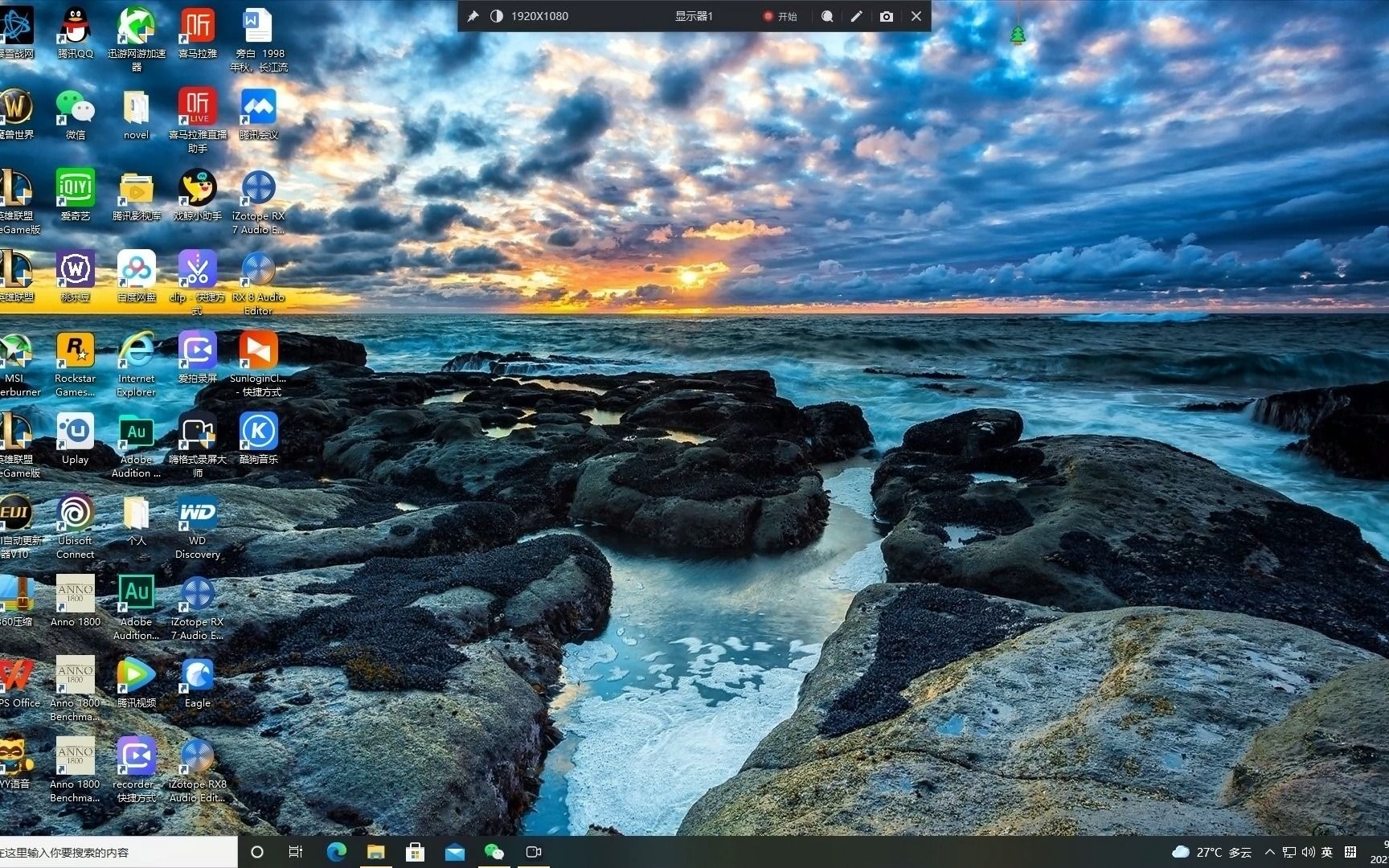Screen dimensions: 1389x868
Task: Launch 戏鲸小助手 shortcut
Action: (x=198, y=194)
